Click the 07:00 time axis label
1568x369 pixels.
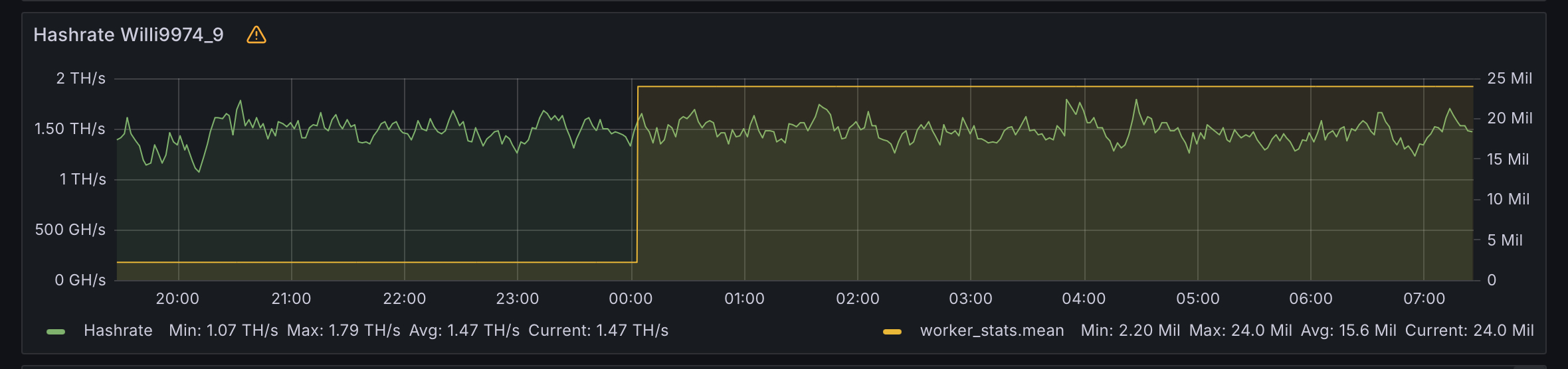[x=1424, y=299]
